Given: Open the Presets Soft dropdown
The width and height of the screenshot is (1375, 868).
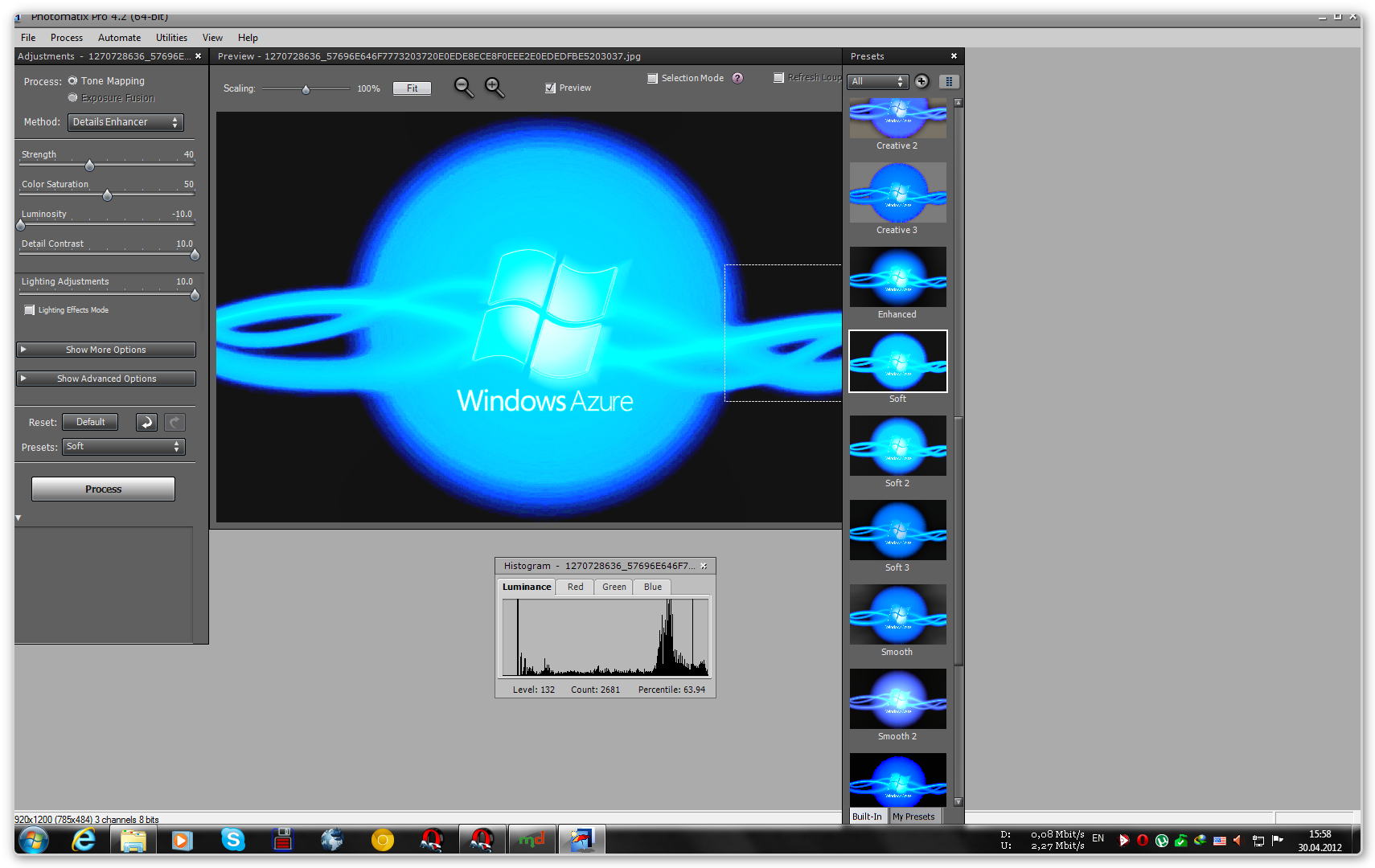Looking at the screenshot, I should coord(124,447).
